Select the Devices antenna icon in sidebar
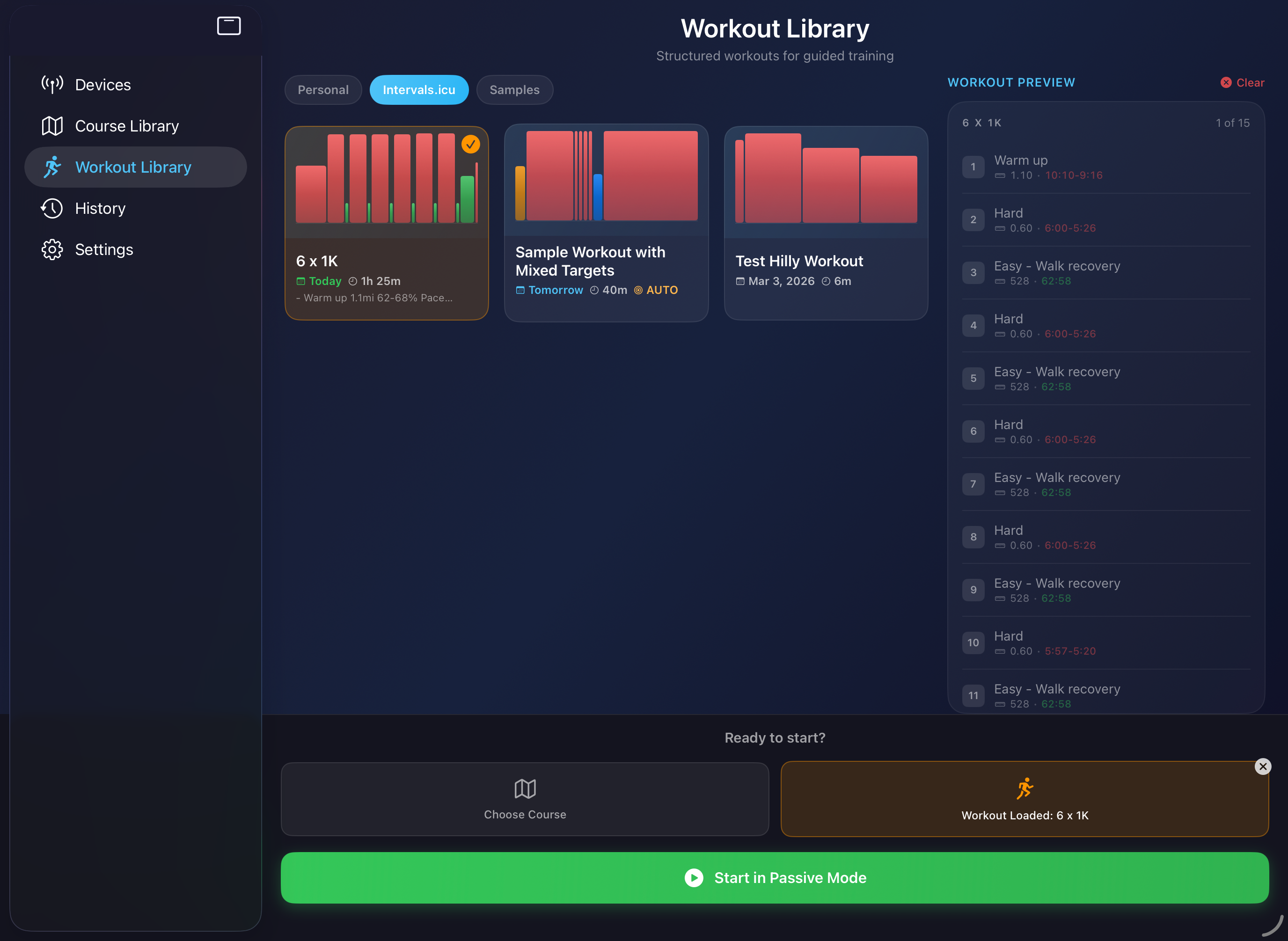The width and height of the screenshot is (1288, 941). pyautogui.click(x=52, y=84)
